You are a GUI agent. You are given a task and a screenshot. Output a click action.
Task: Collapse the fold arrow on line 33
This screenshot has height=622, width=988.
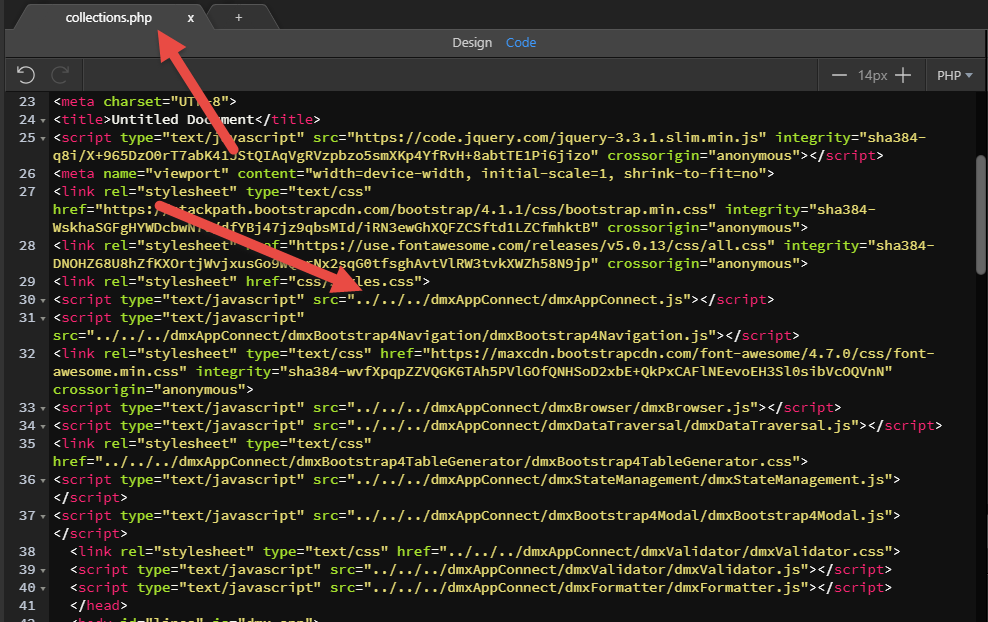click(43, 409)
